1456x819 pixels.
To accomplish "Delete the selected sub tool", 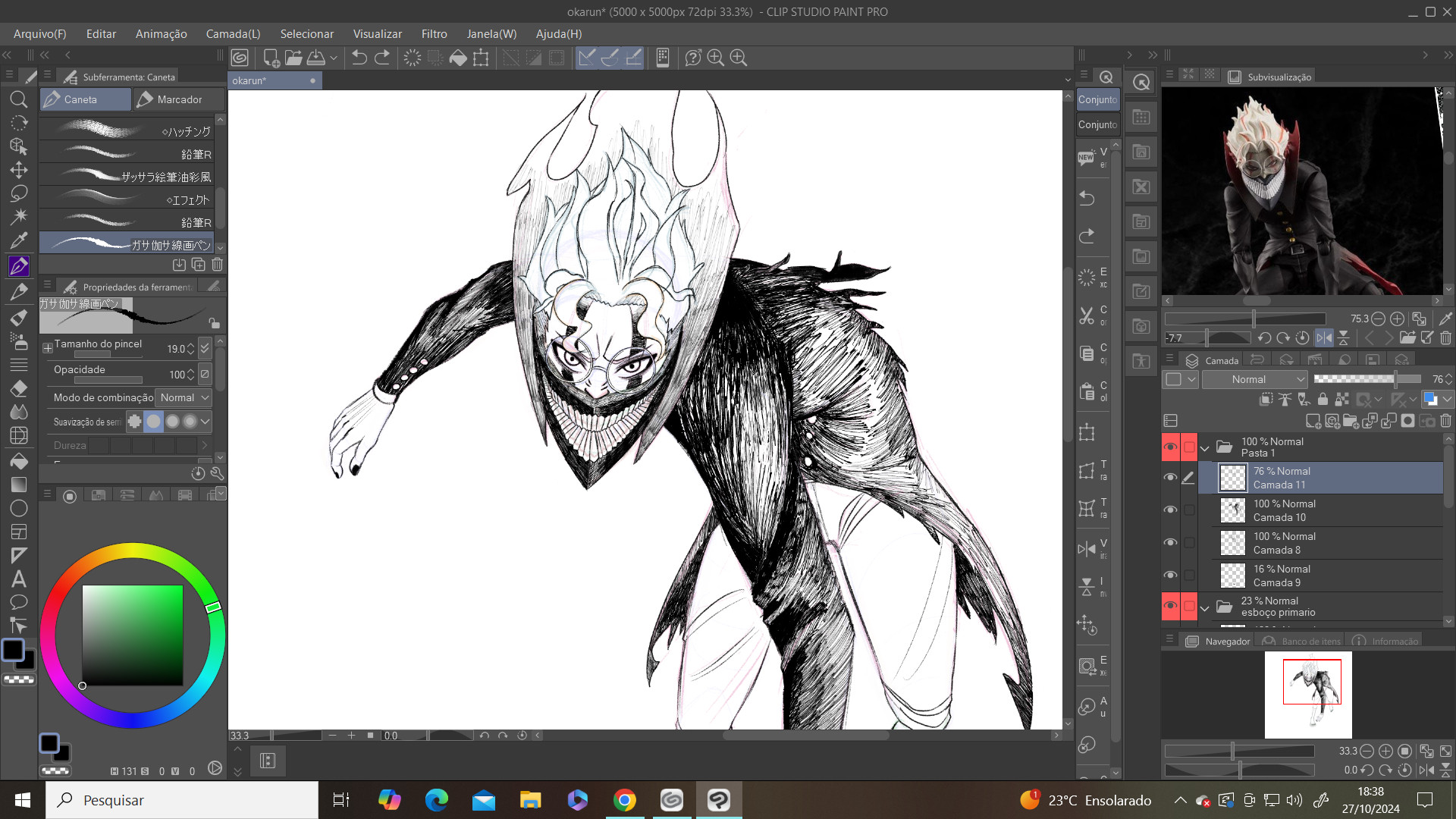I will click(217, 265).
